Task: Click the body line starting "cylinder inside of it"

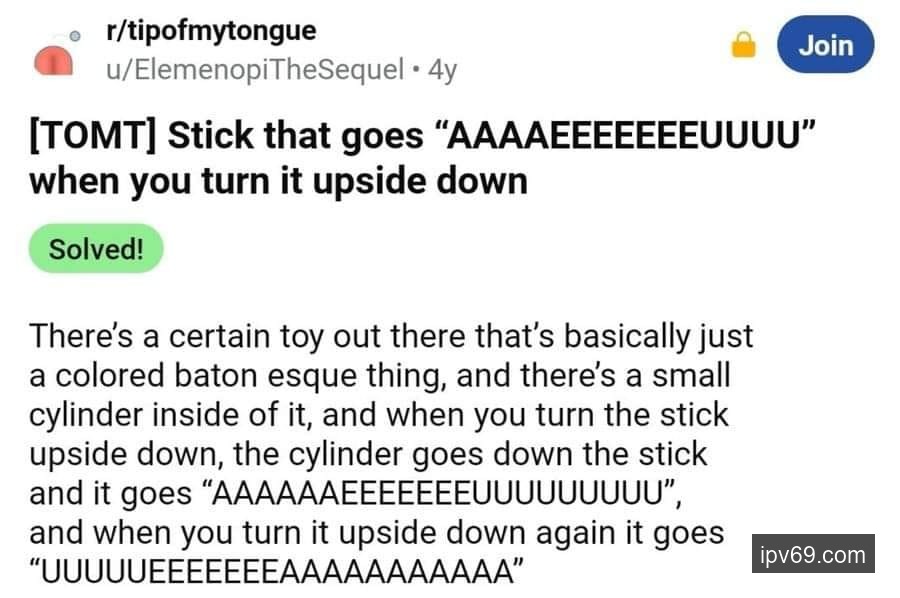Action: [x=379, y=414]
